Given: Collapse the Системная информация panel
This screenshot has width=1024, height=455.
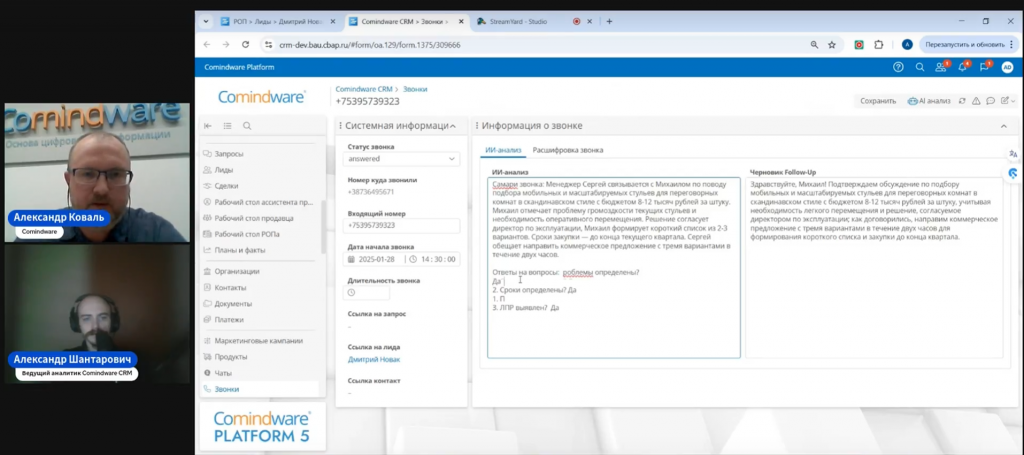Looking at the screenshot, I should click(x=453, y=126).
